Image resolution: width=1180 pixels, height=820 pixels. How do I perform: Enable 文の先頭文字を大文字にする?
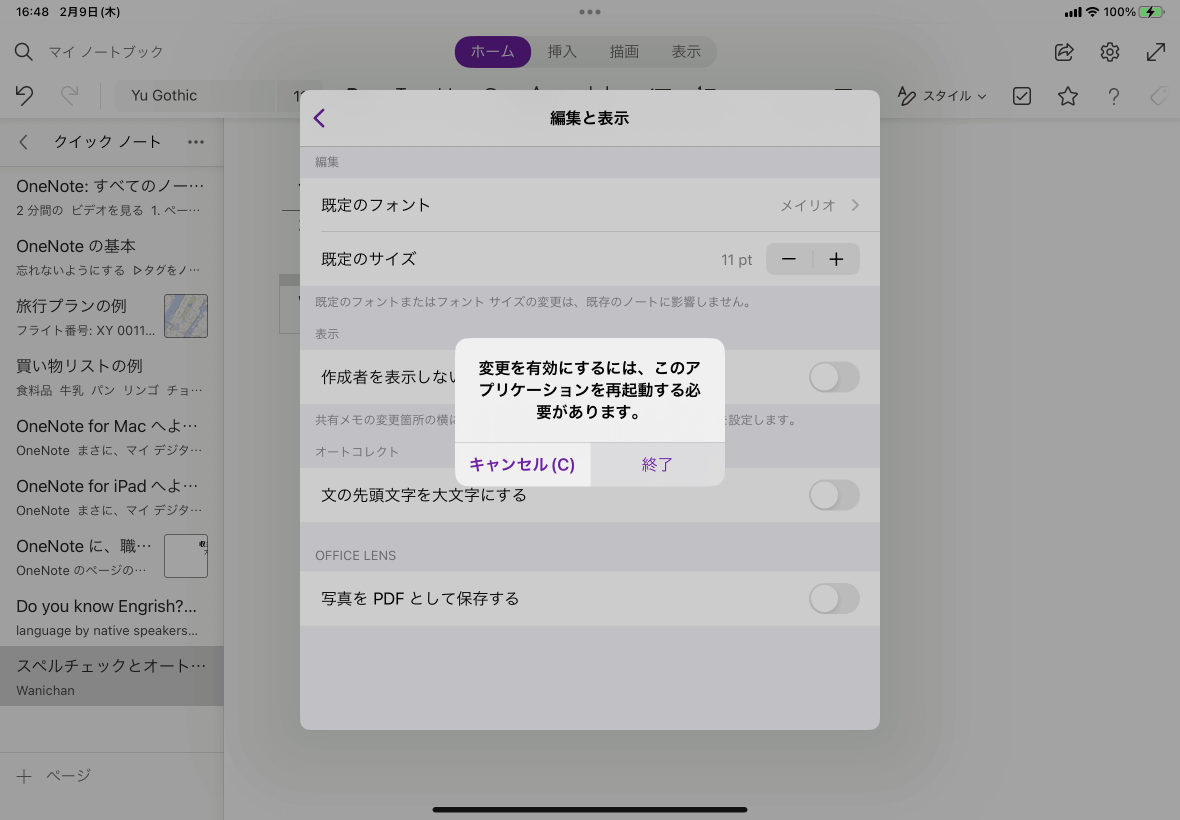coord(834,495)
